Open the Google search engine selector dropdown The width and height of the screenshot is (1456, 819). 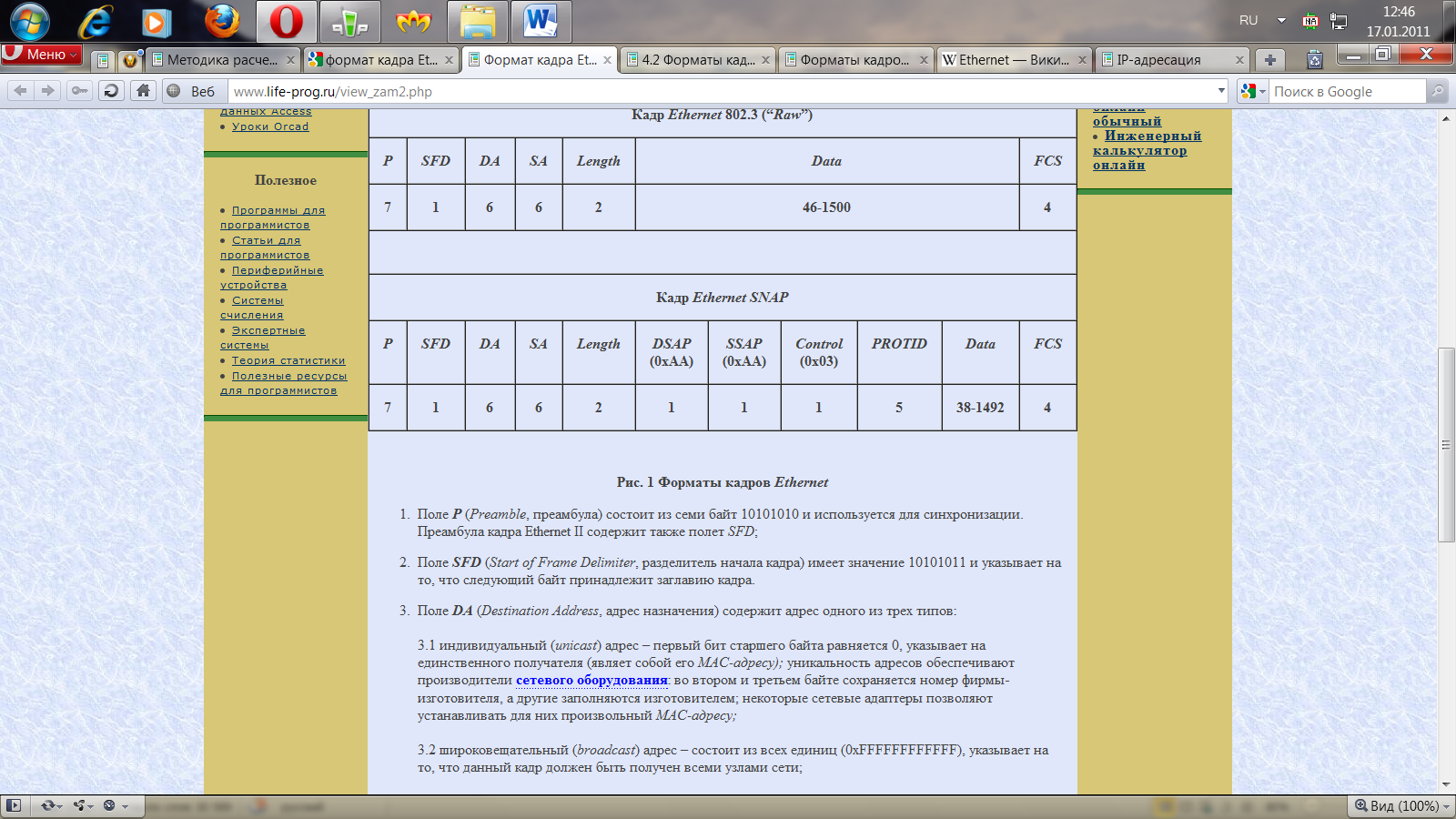pyautogui.click(x=1253, y=91)
